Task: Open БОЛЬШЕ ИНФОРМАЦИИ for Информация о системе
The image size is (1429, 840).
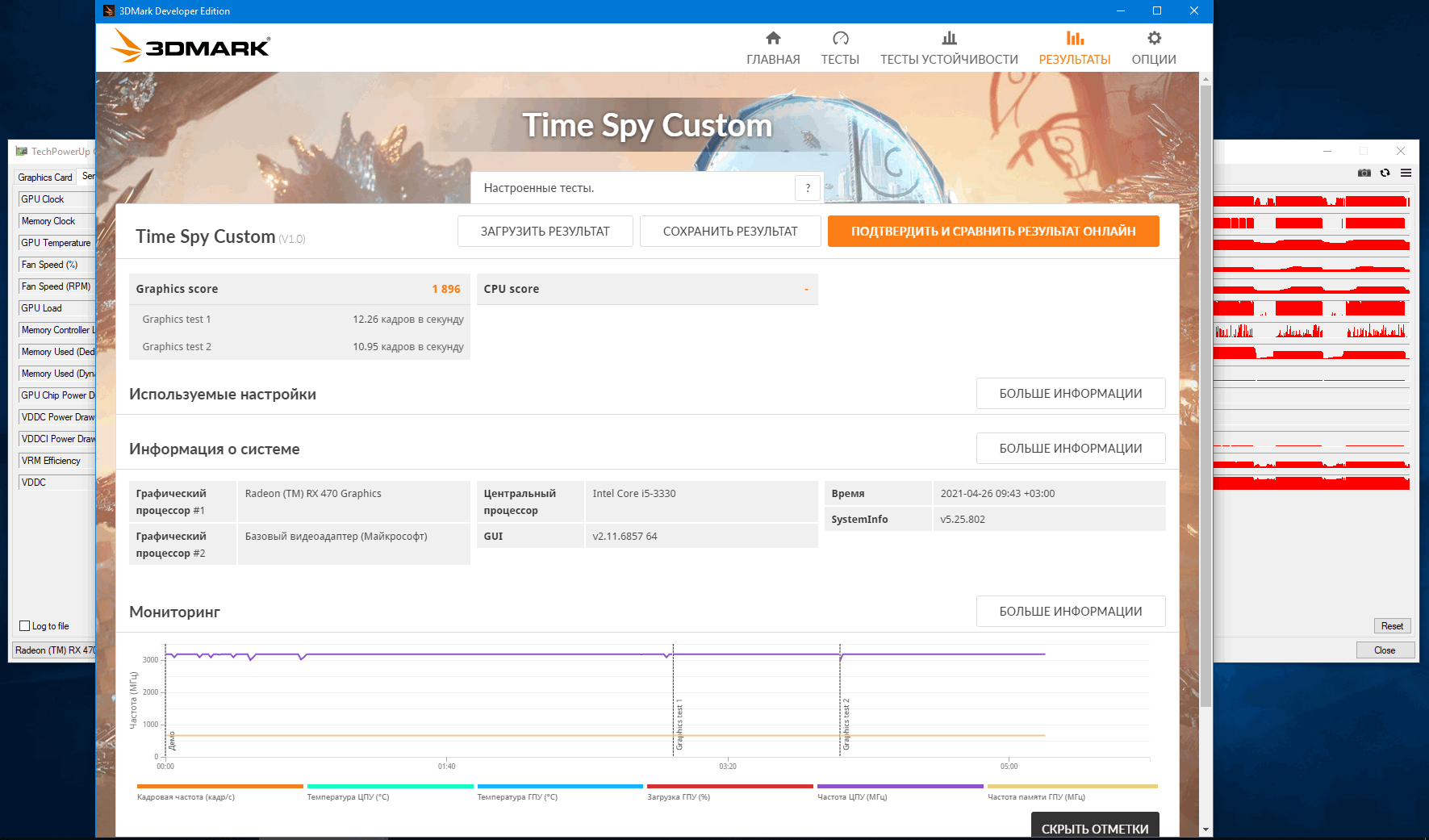Action: (1071, 448)
